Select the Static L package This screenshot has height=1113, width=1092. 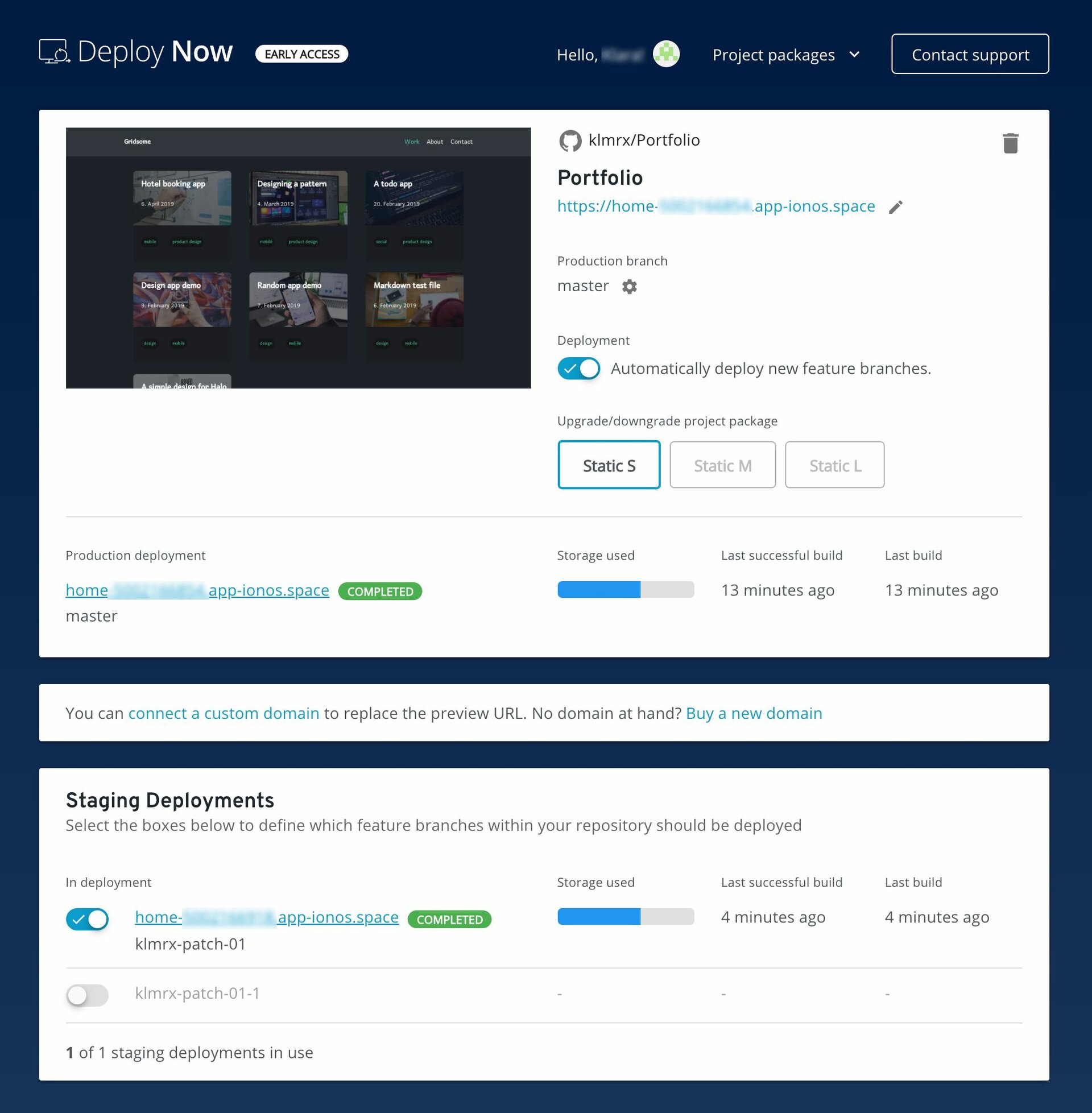pos(834,465)
